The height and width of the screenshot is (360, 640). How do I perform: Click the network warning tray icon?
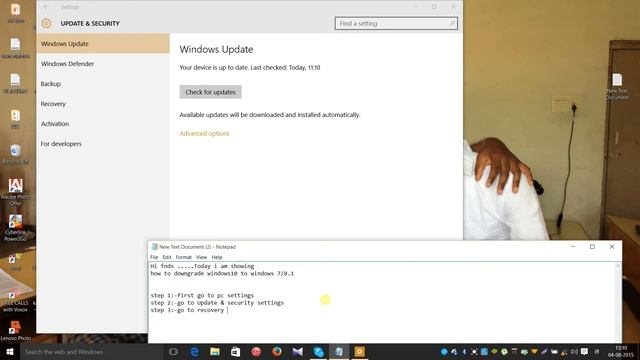[564, 352]
